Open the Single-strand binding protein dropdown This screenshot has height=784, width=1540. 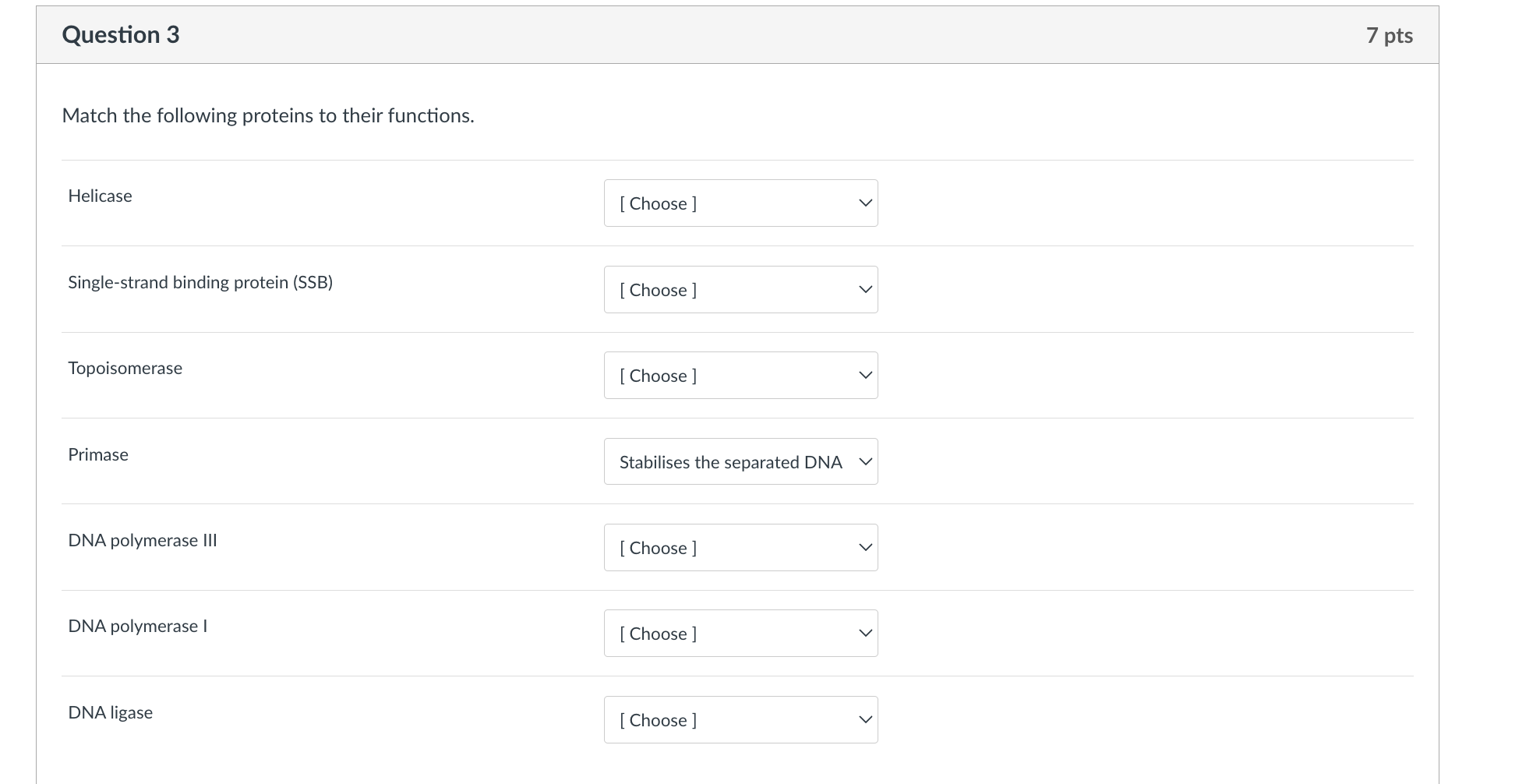coord(740,290)
